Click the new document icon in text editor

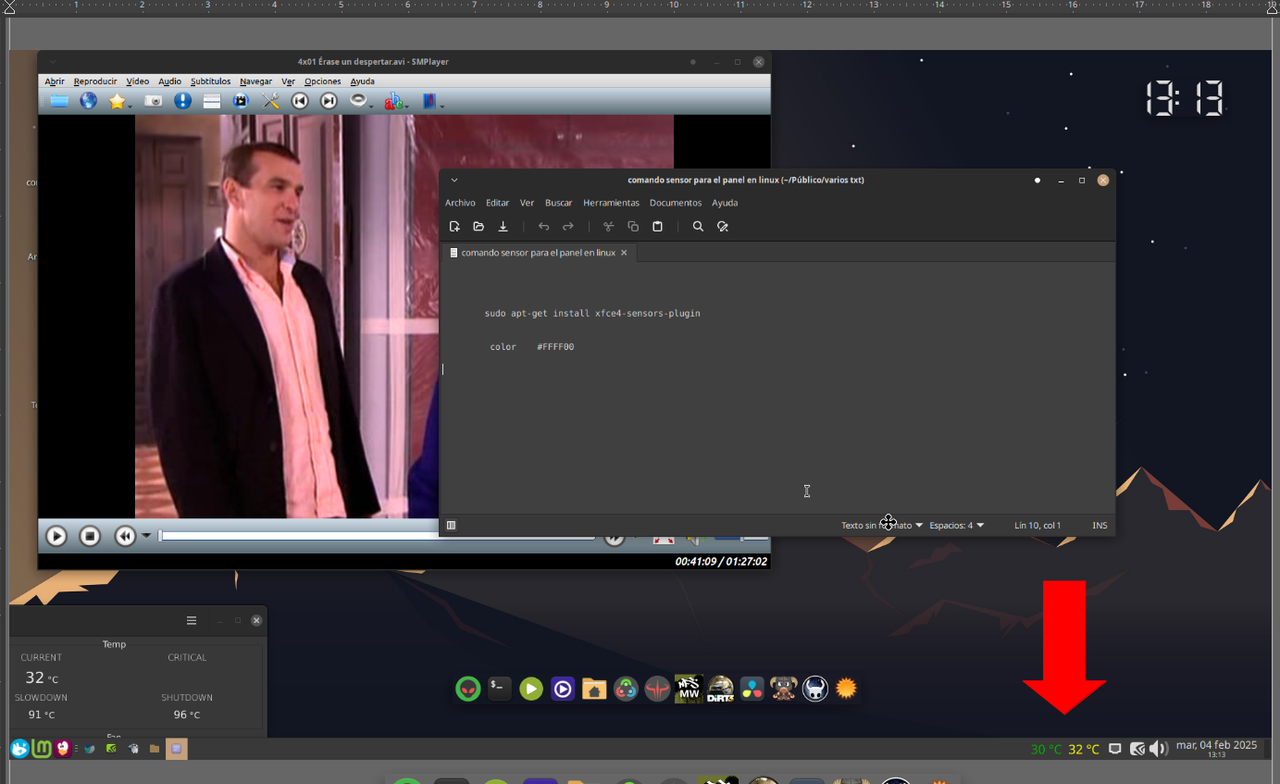point(454,227)
